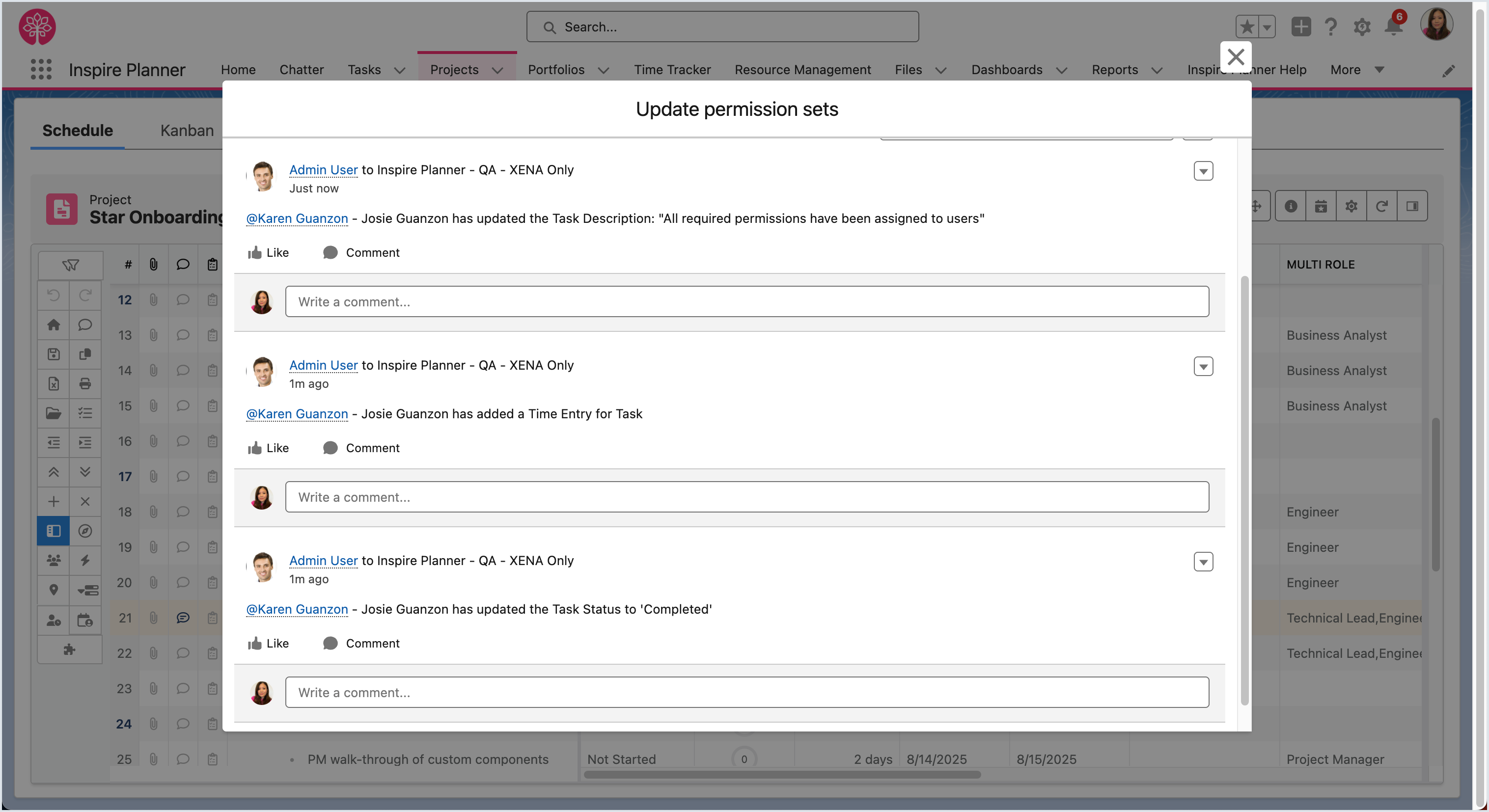Toggle the highlighted side panel icon
The image size is (1489, 812).
click(x=54, y=531)
